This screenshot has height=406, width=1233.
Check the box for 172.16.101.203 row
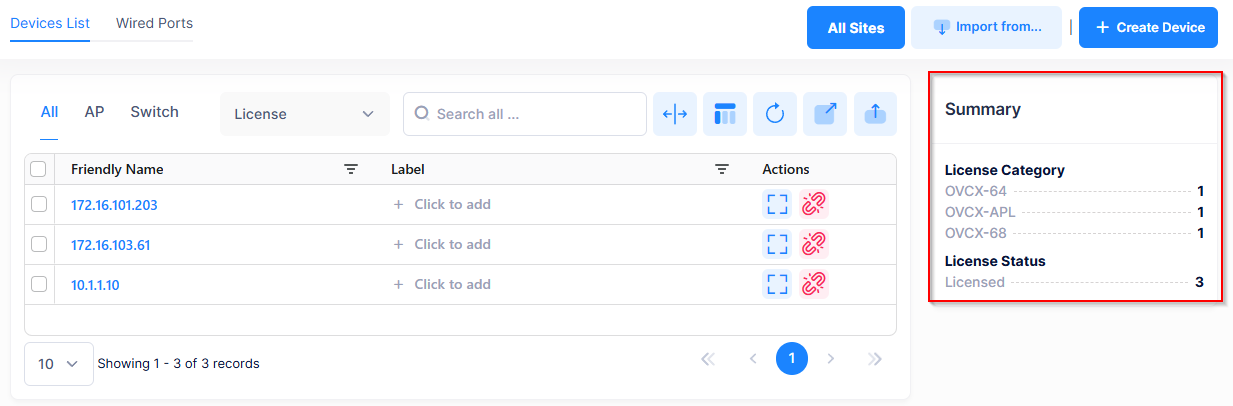point(39,204)
